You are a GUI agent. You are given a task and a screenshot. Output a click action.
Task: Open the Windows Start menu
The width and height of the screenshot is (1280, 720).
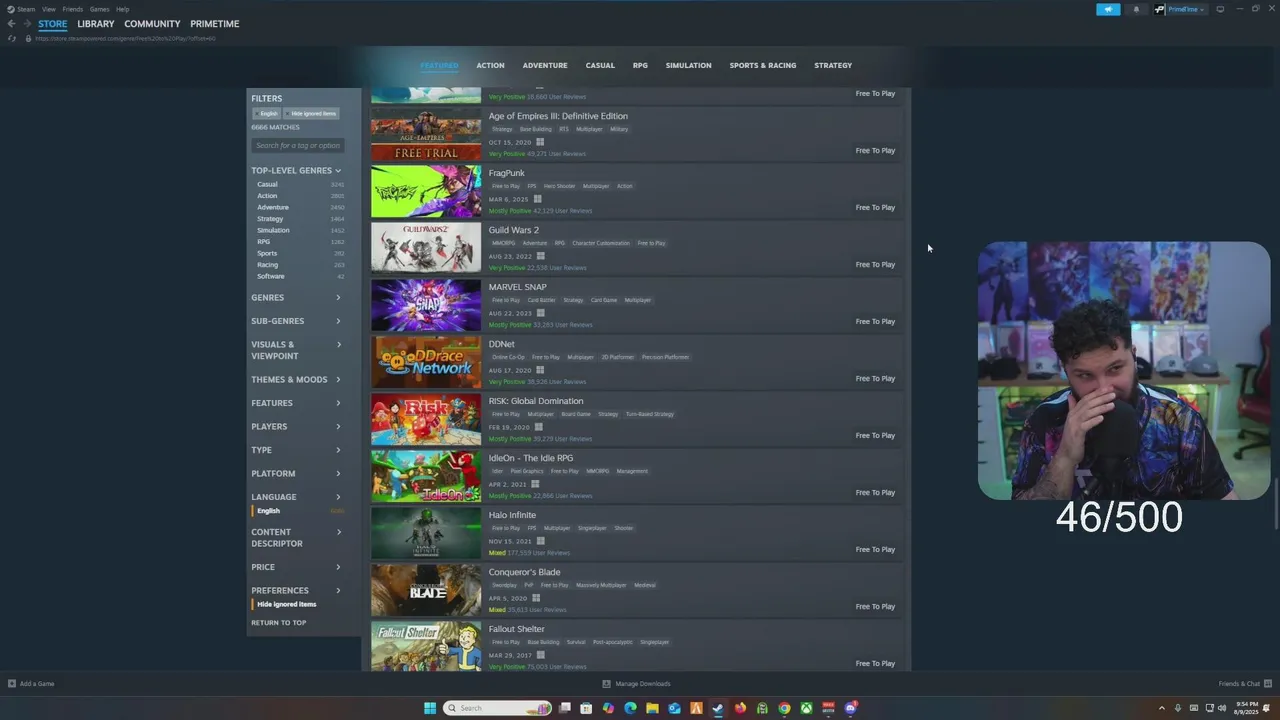click(430, 708)
